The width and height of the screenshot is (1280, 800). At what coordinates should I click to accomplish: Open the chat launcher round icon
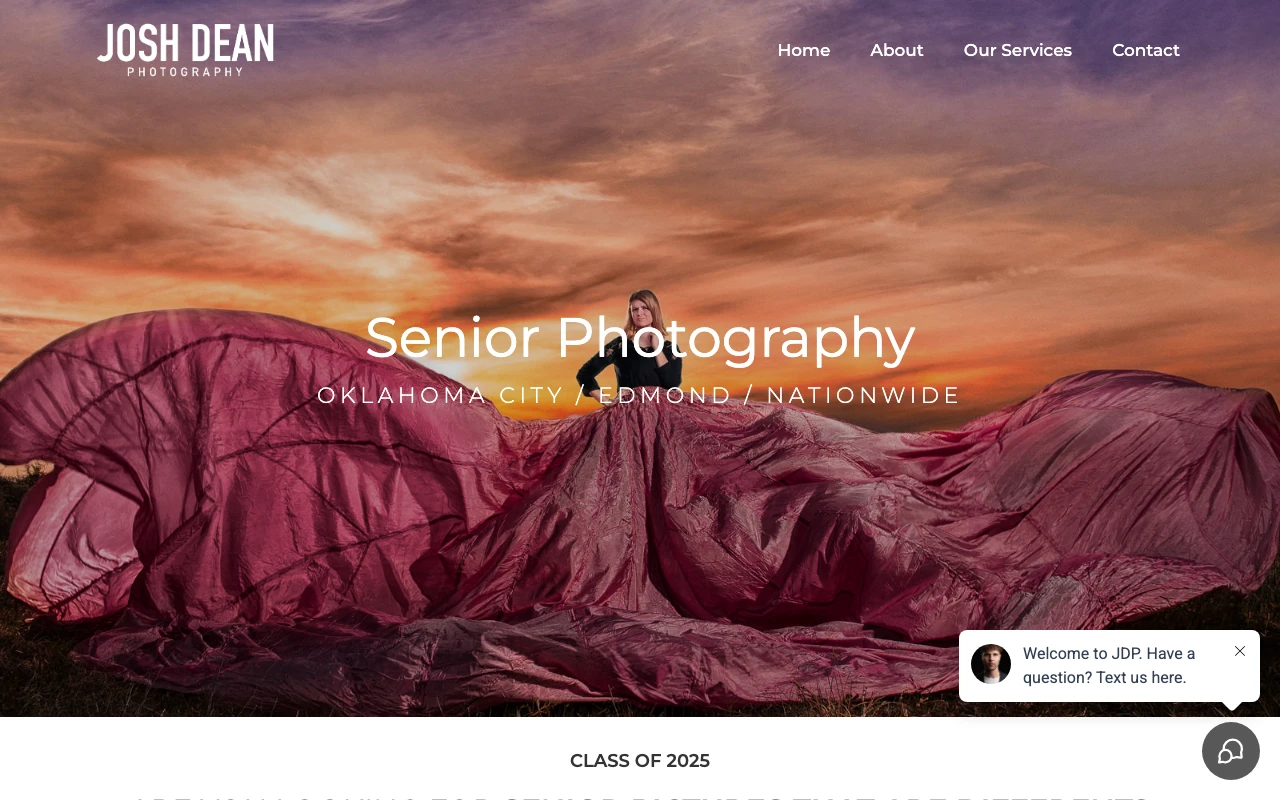coord(1231,751)
